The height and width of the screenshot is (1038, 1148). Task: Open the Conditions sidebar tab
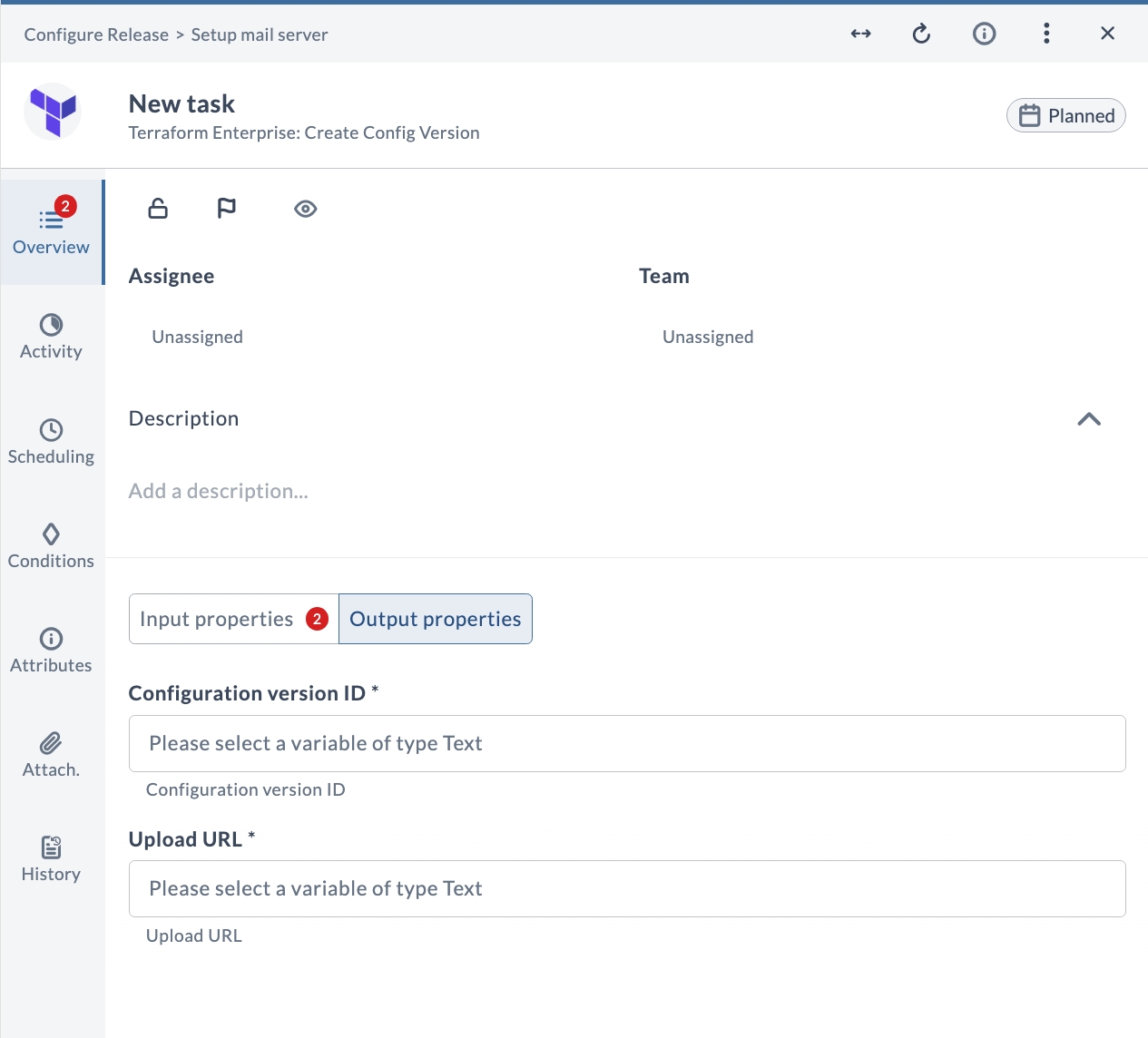[52, 546]
